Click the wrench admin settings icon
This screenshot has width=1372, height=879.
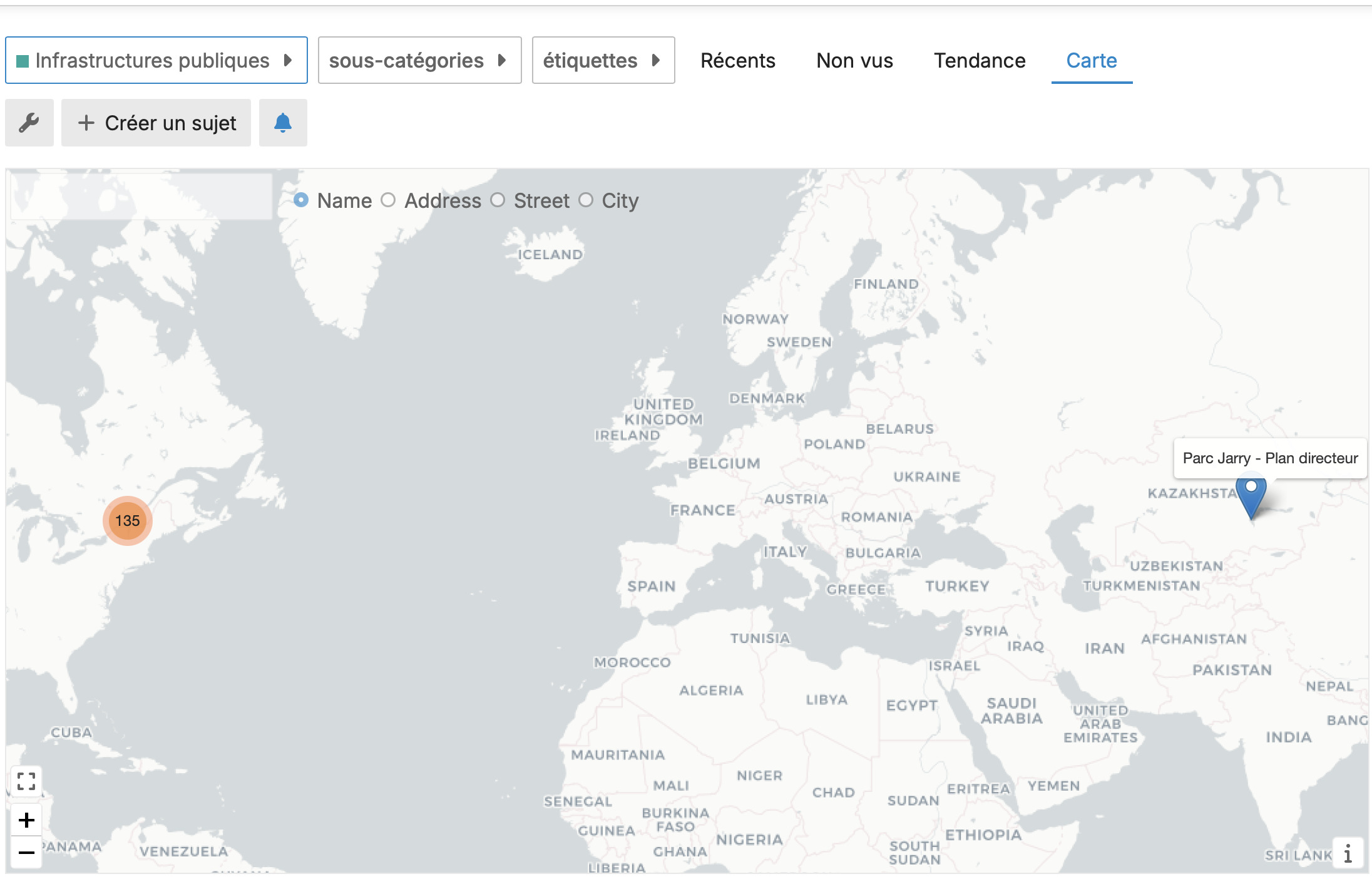click(x=29, y=123)
